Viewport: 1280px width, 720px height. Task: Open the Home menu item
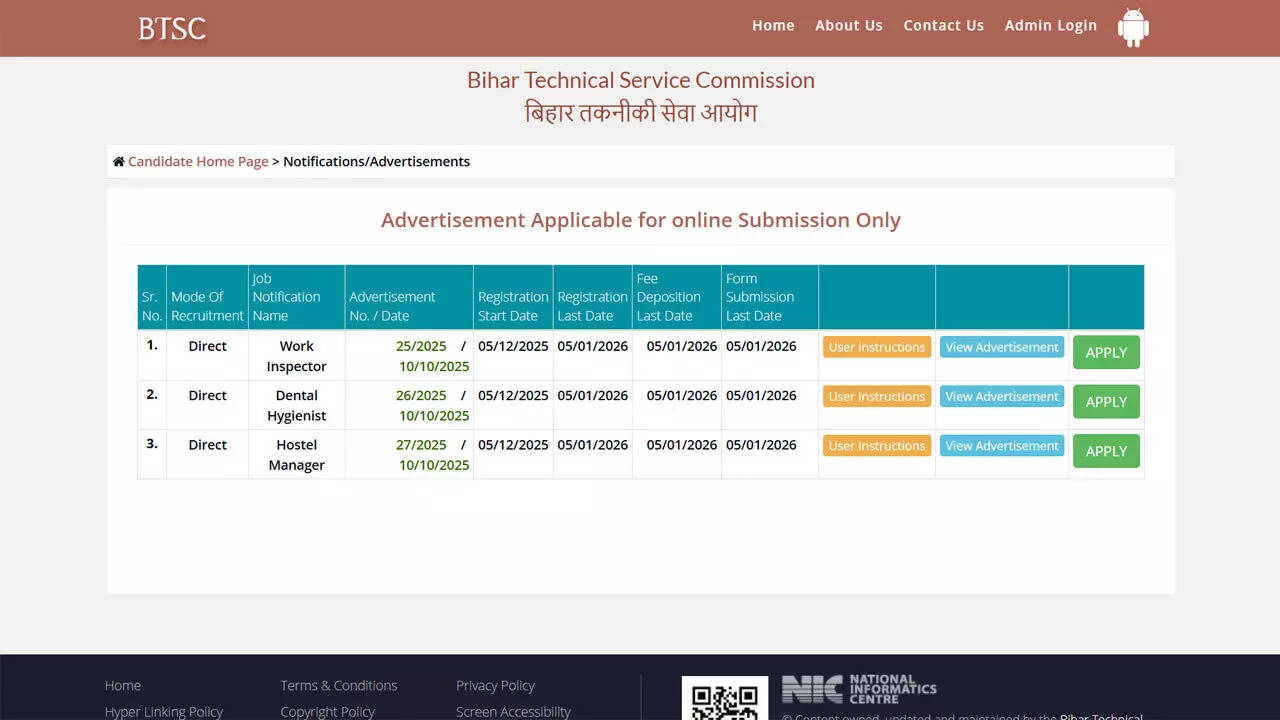(x=773, y=26)
